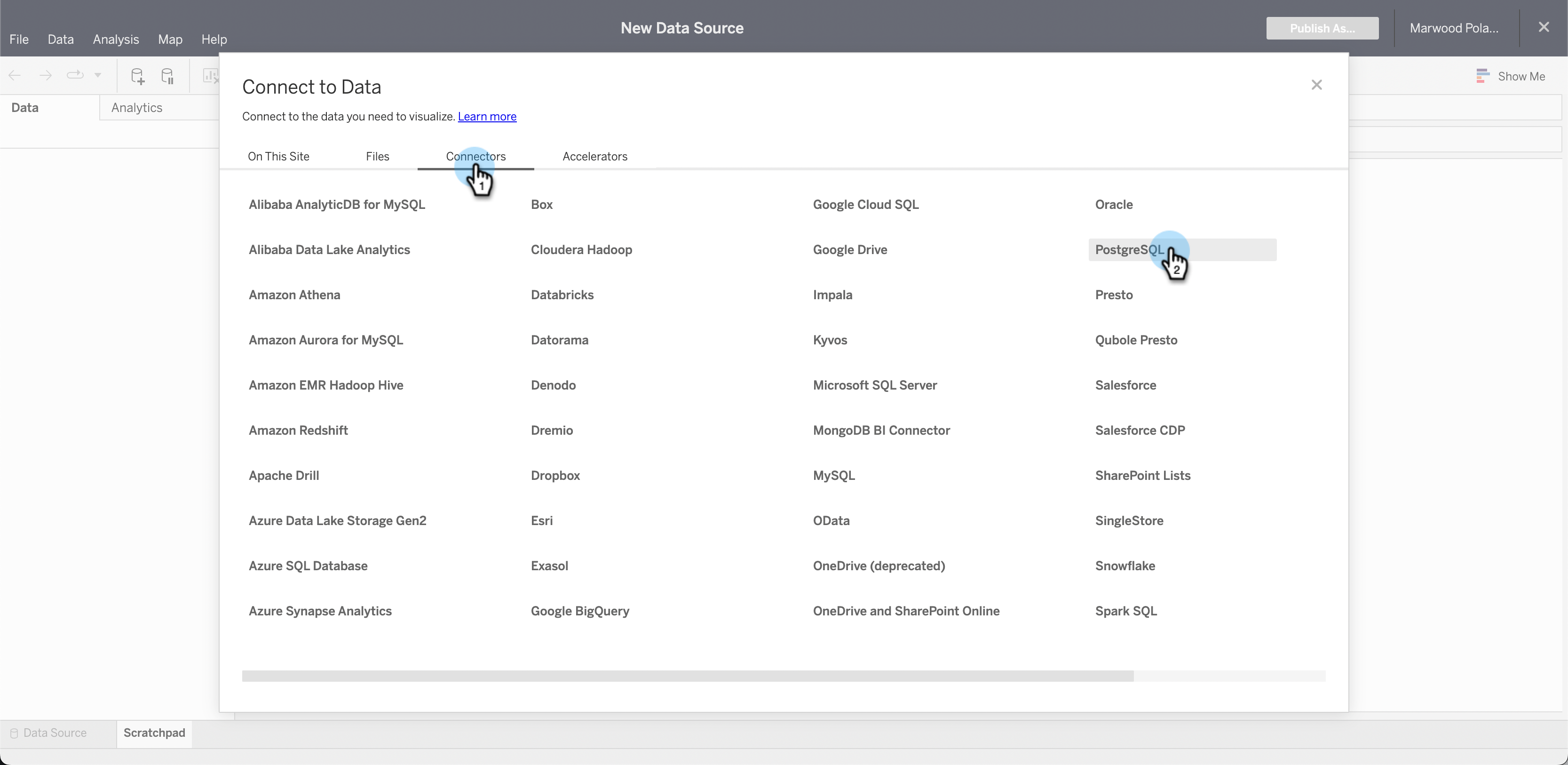Screen dimensions: 1568x765
Task: Switch to the Files tab
Action: [377, 157]
